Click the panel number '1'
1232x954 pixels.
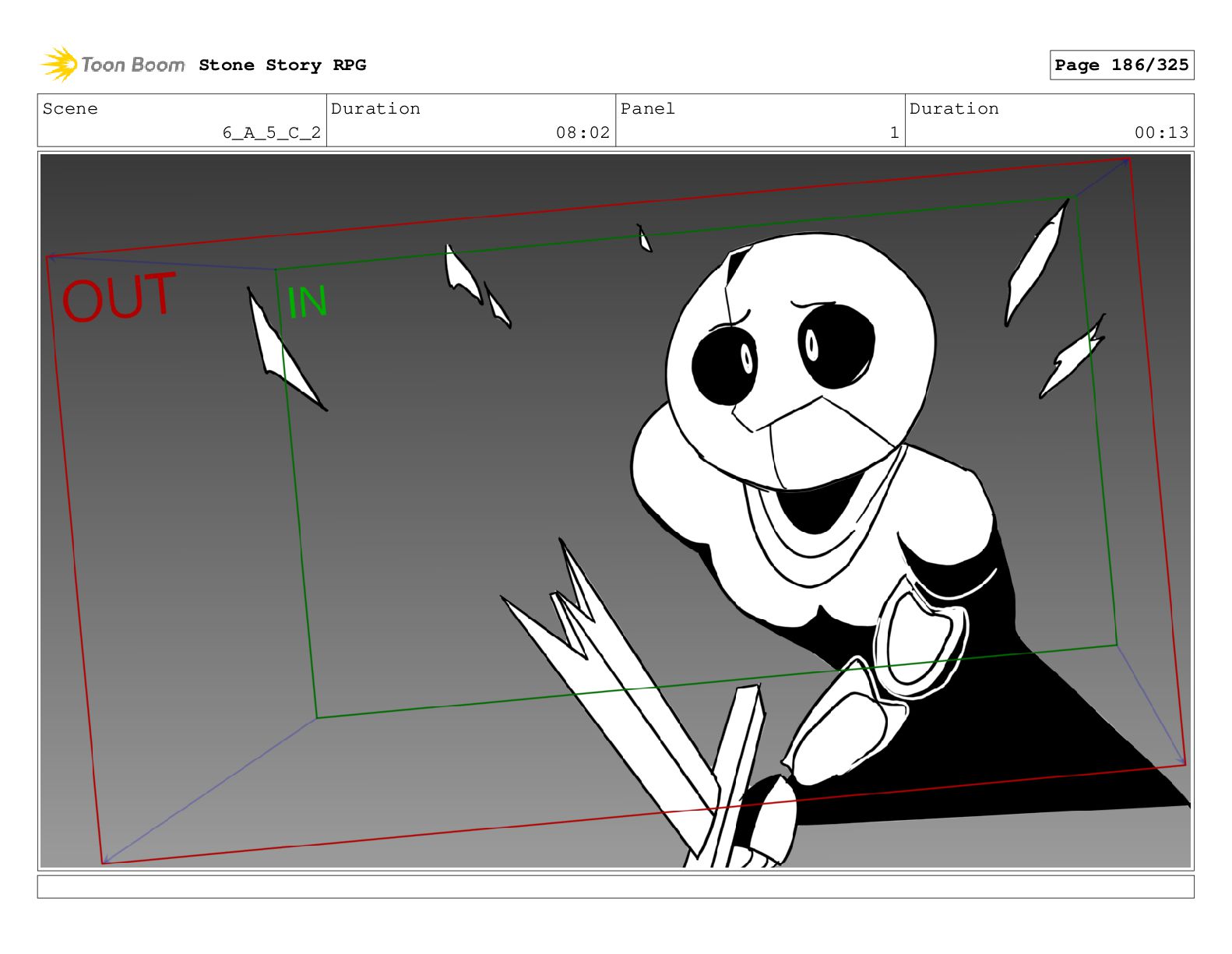pyautogui.click(x=894, y=133)
